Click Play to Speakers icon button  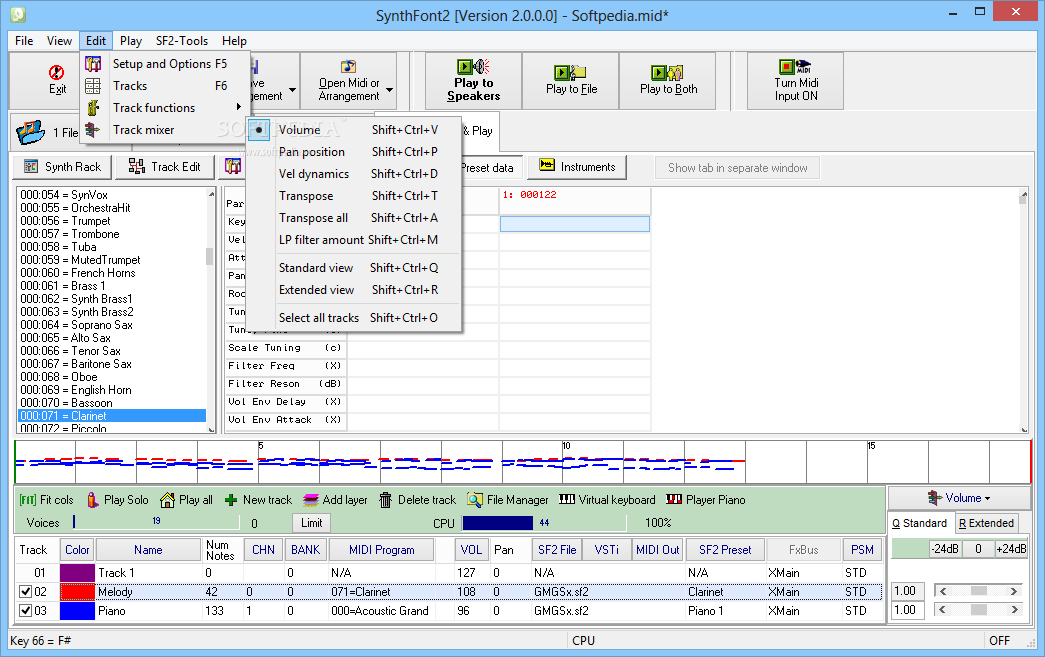(474, 81)
